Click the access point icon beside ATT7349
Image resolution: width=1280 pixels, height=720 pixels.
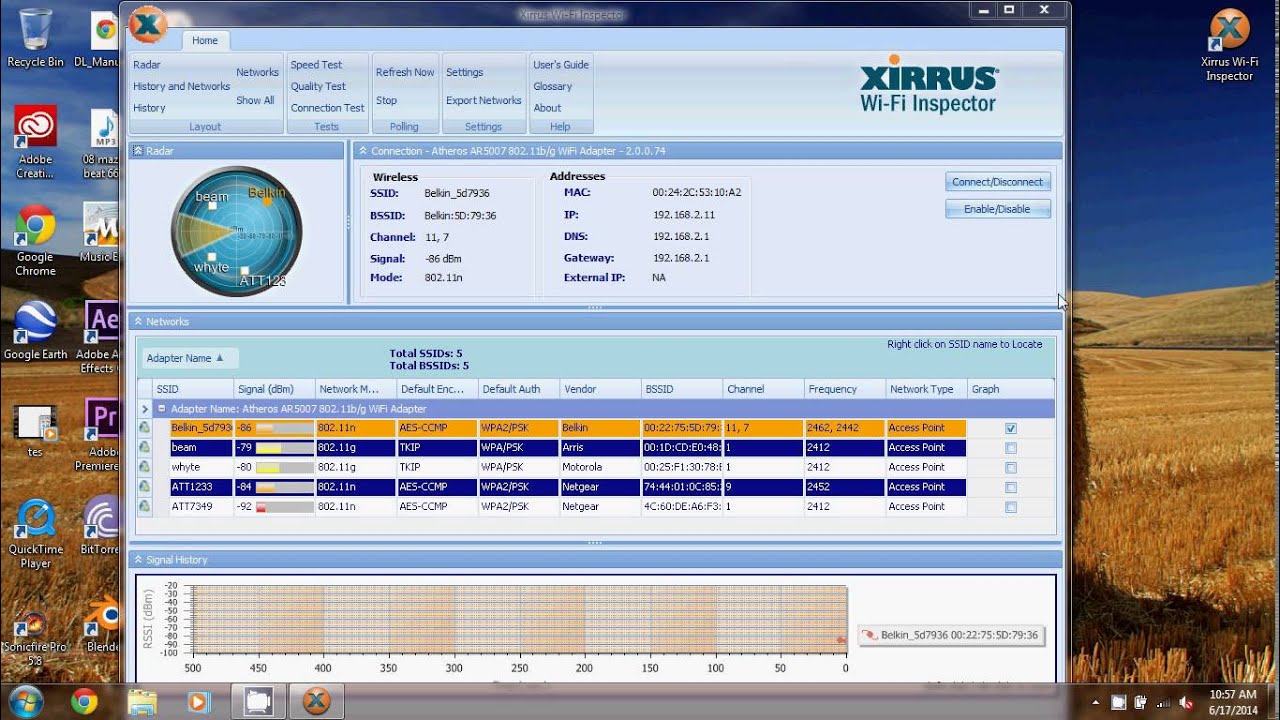[145, 507]
